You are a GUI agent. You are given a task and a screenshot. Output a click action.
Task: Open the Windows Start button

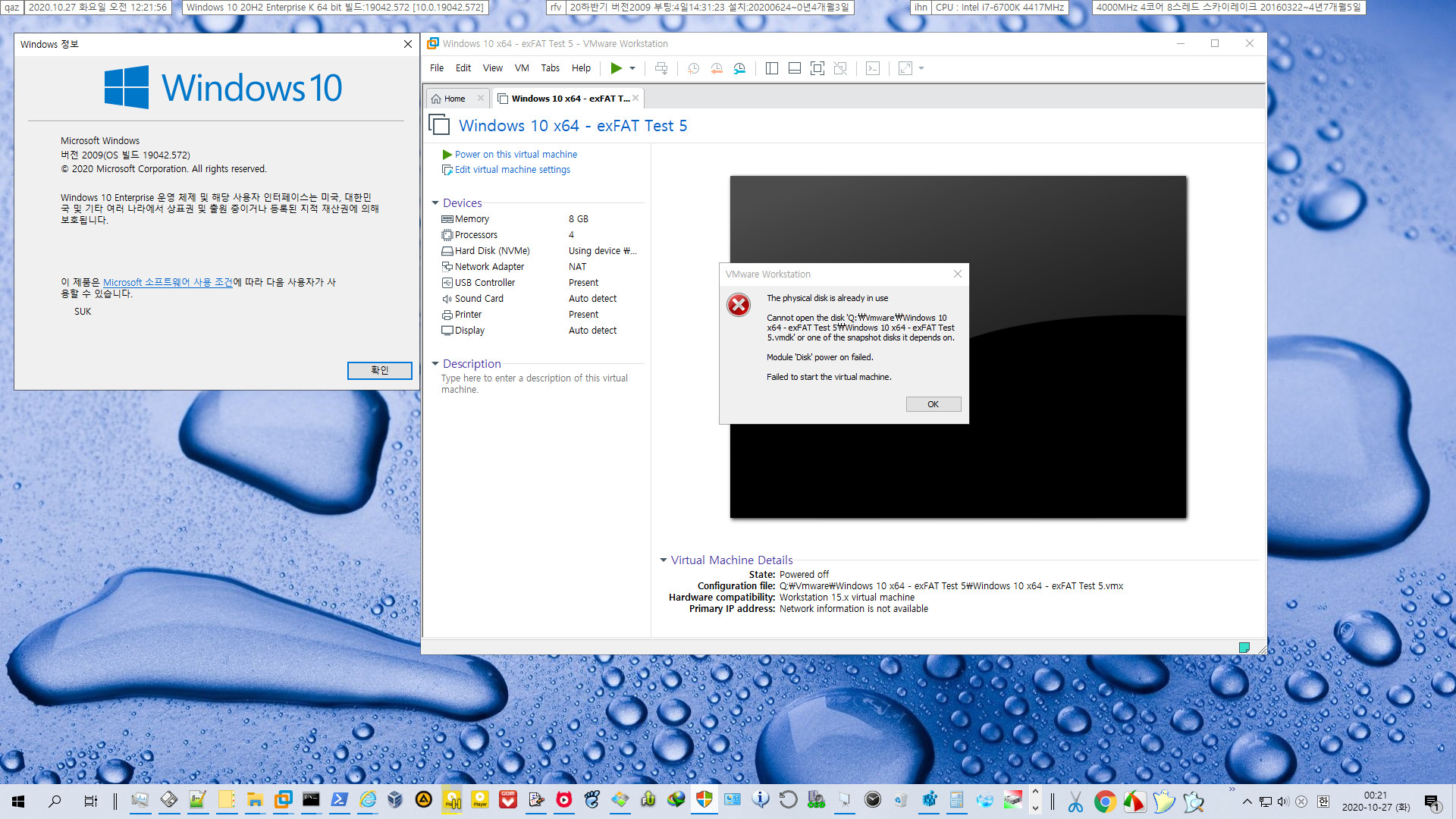[18, 801]
